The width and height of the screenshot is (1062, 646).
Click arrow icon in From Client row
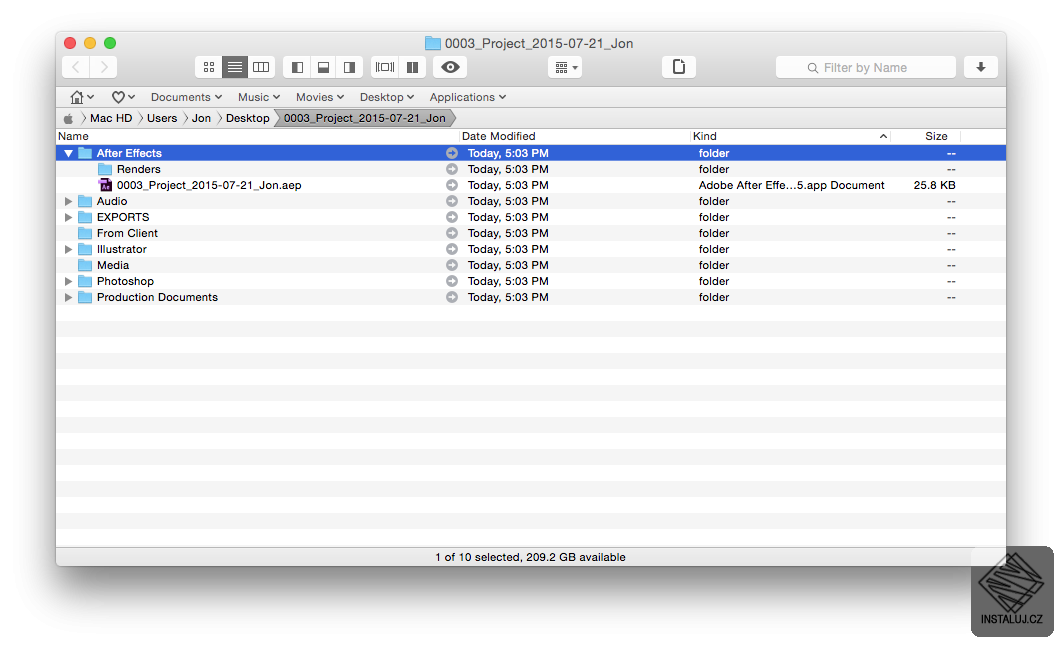(x=452, y=233)
